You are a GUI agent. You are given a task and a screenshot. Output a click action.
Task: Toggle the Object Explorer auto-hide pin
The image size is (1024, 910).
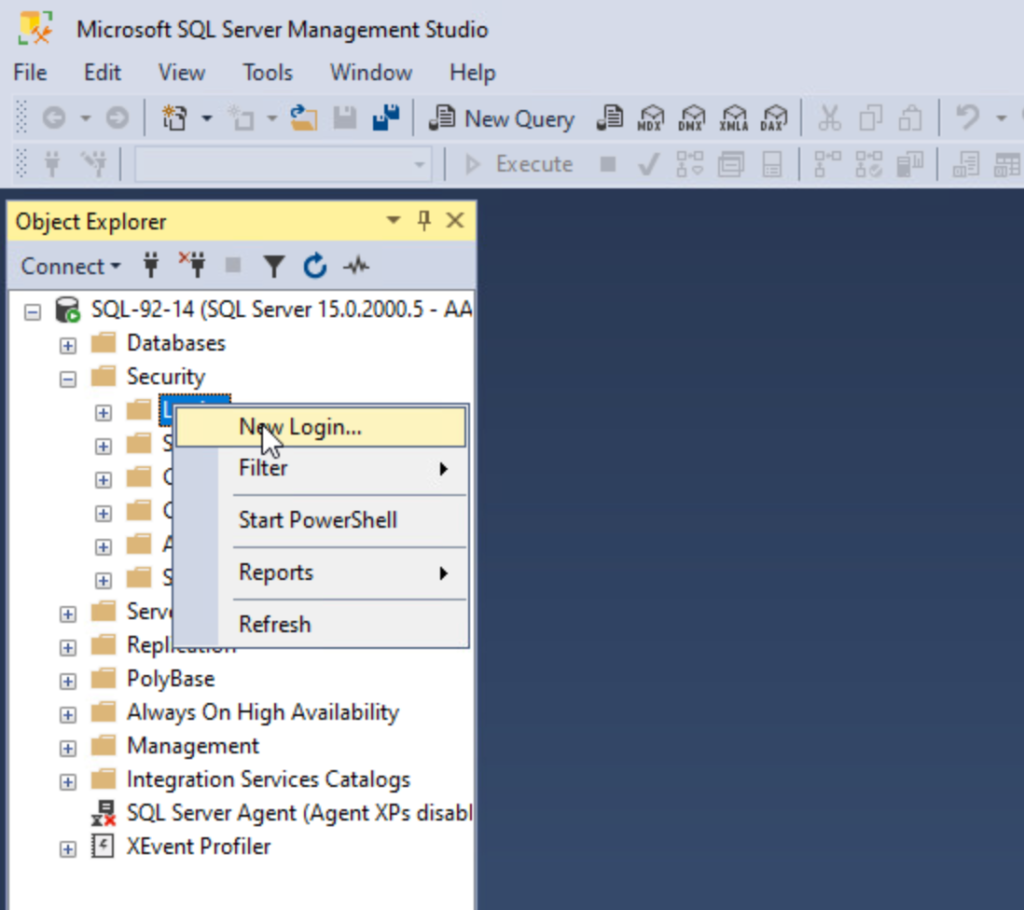click(x=424, y=221)
